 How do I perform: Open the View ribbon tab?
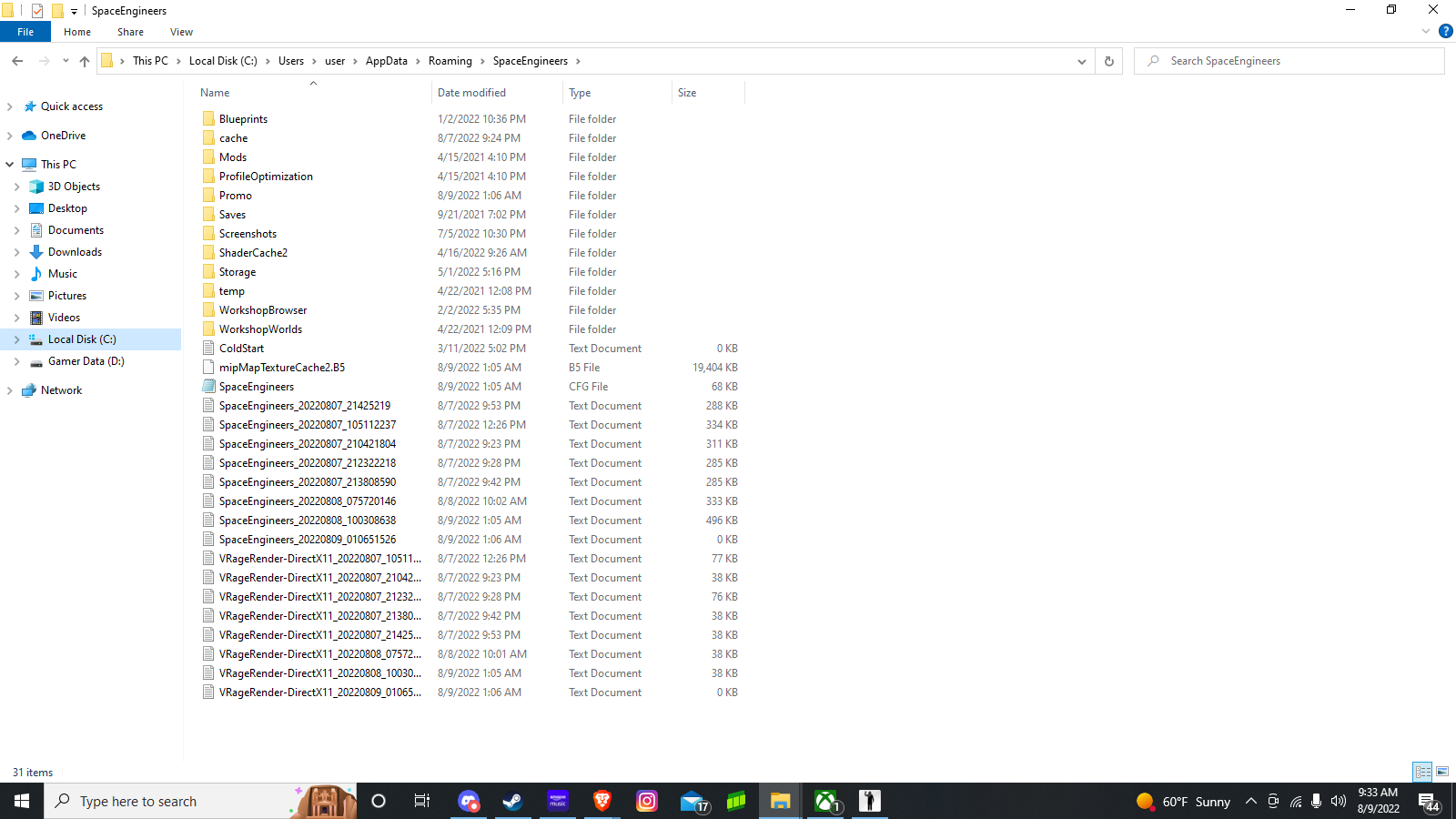pos(181,32)
